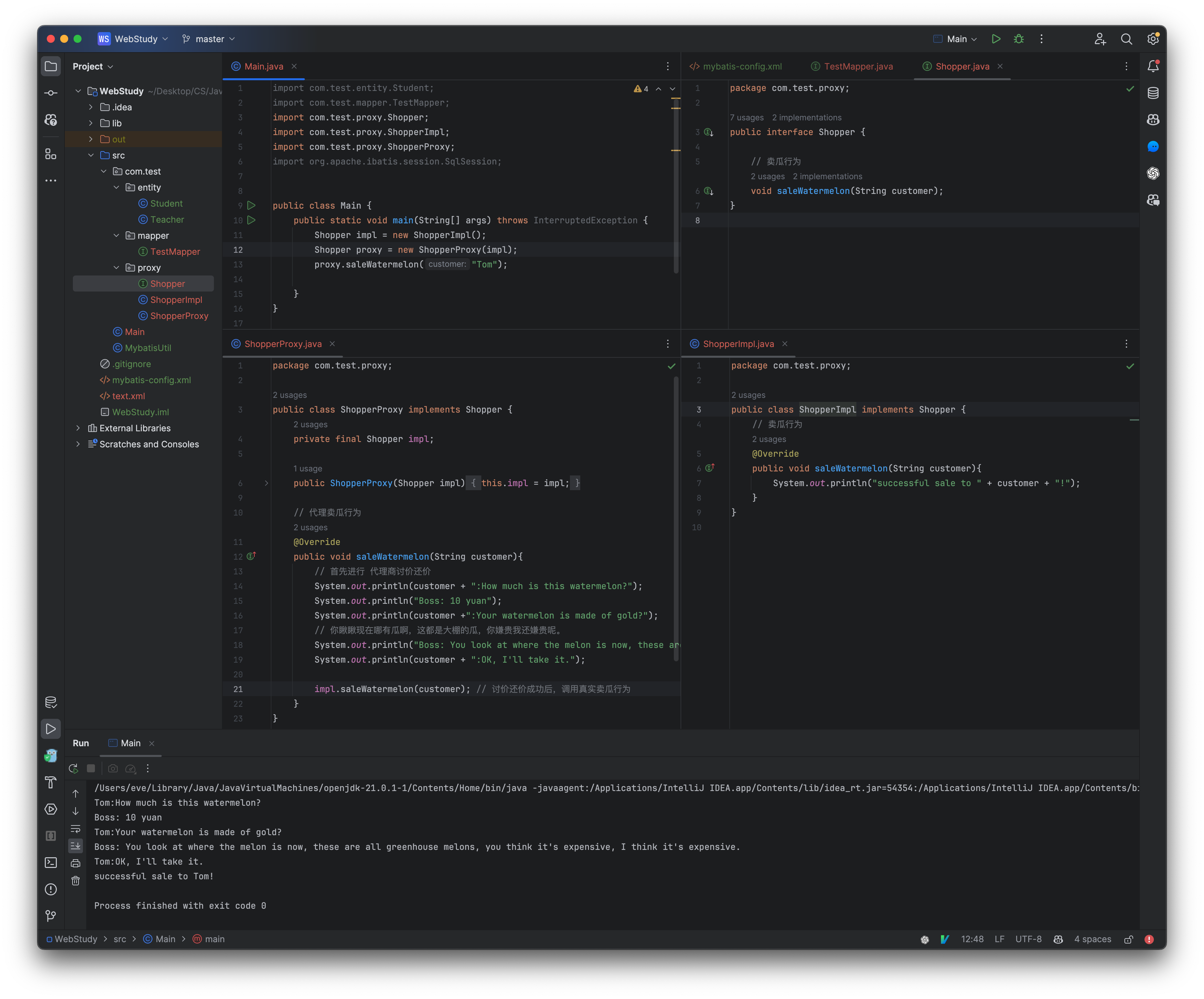Click the Rerun icon in Run toolbar
1204x999 pixels.
pyautogui.click(x=74, y=768)
